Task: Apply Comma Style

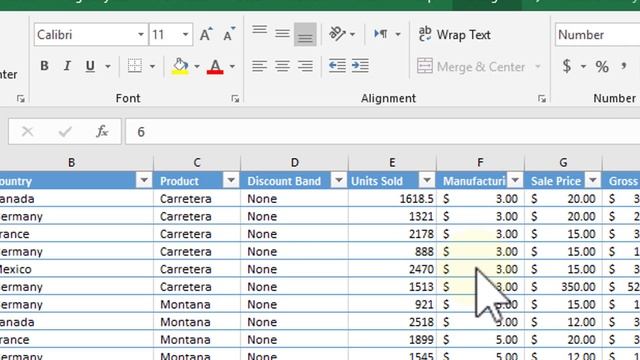Action: (x=624, y=66)
